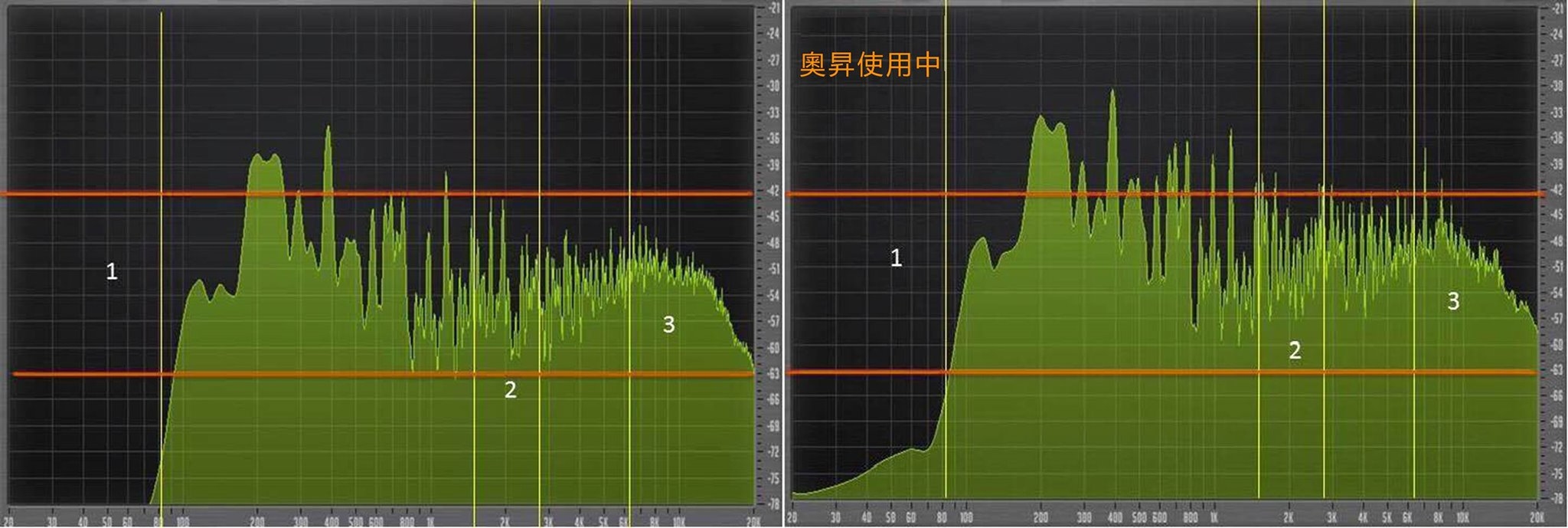
Task: Click the 20 Hz tick on right frequency axis
Action: [x=792, y=518]
